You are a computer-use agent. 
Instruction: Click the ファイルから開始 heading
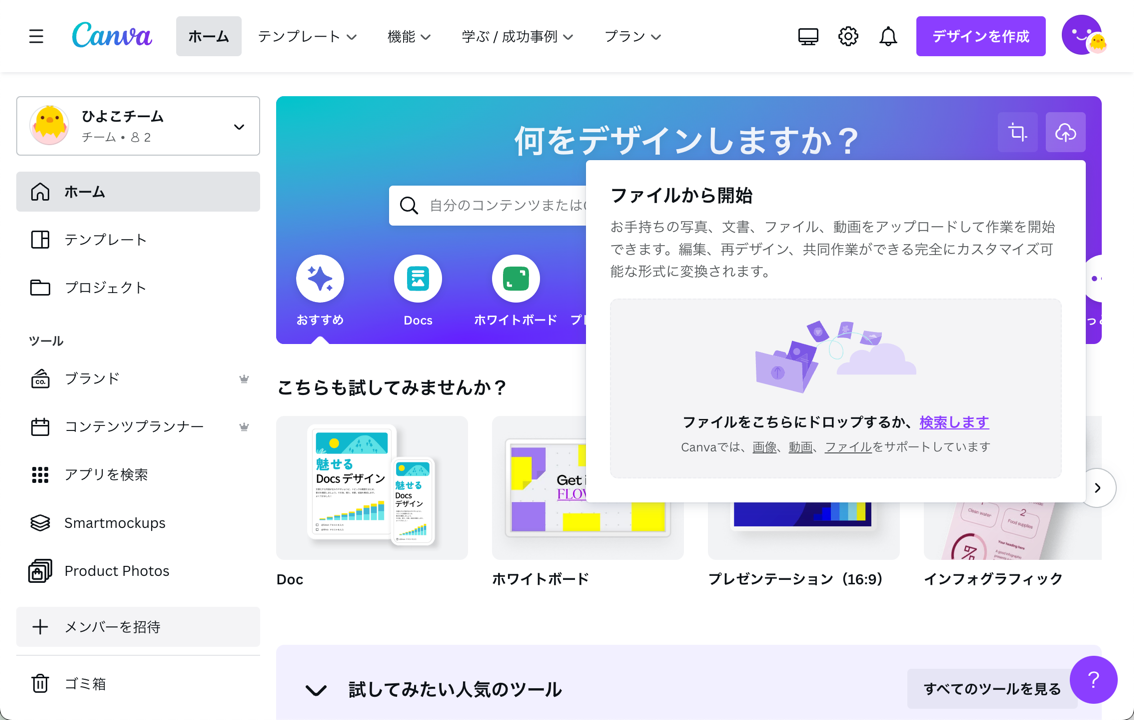tap(681, 195)
